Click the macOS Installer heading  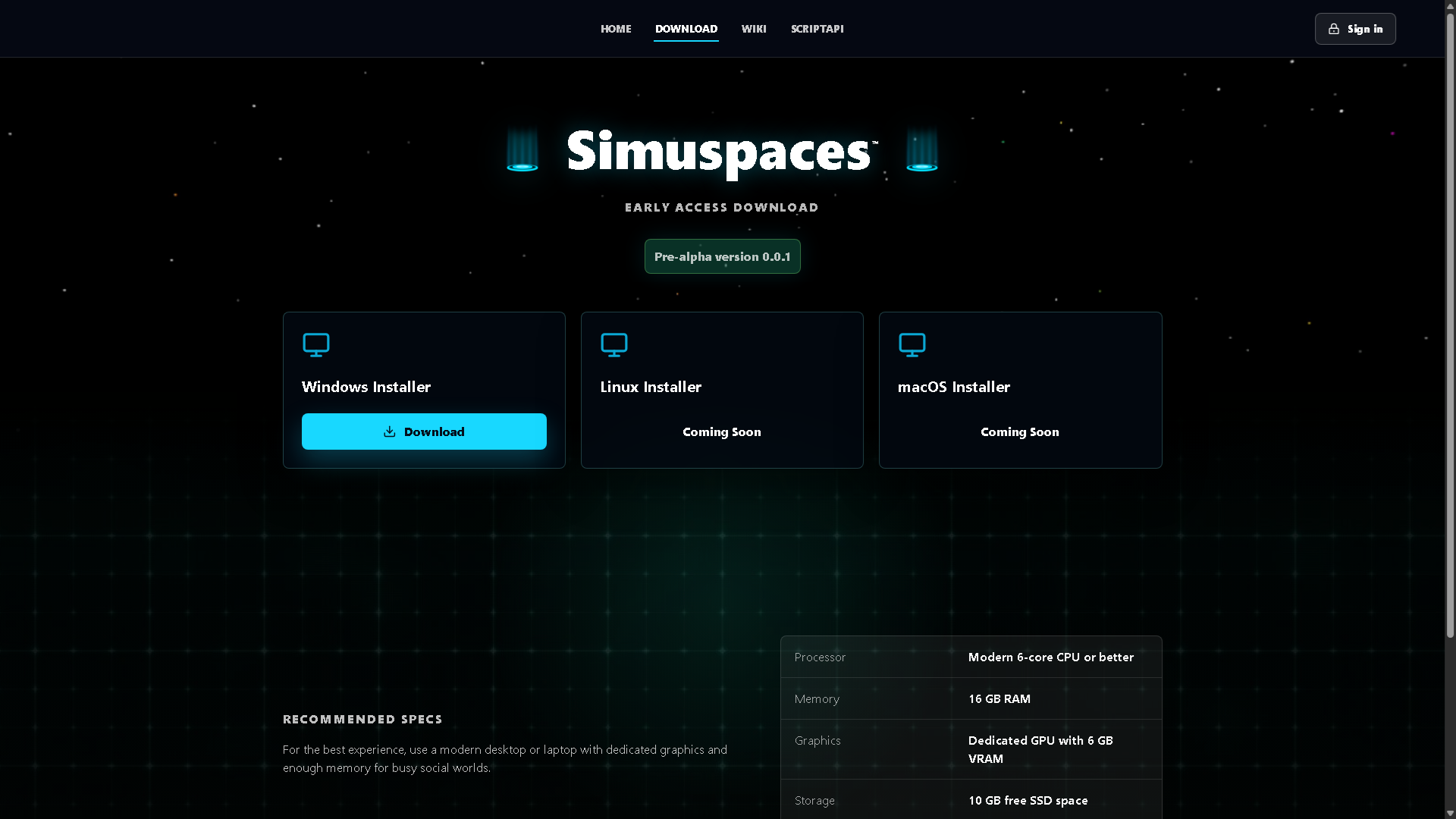[954, 387]
